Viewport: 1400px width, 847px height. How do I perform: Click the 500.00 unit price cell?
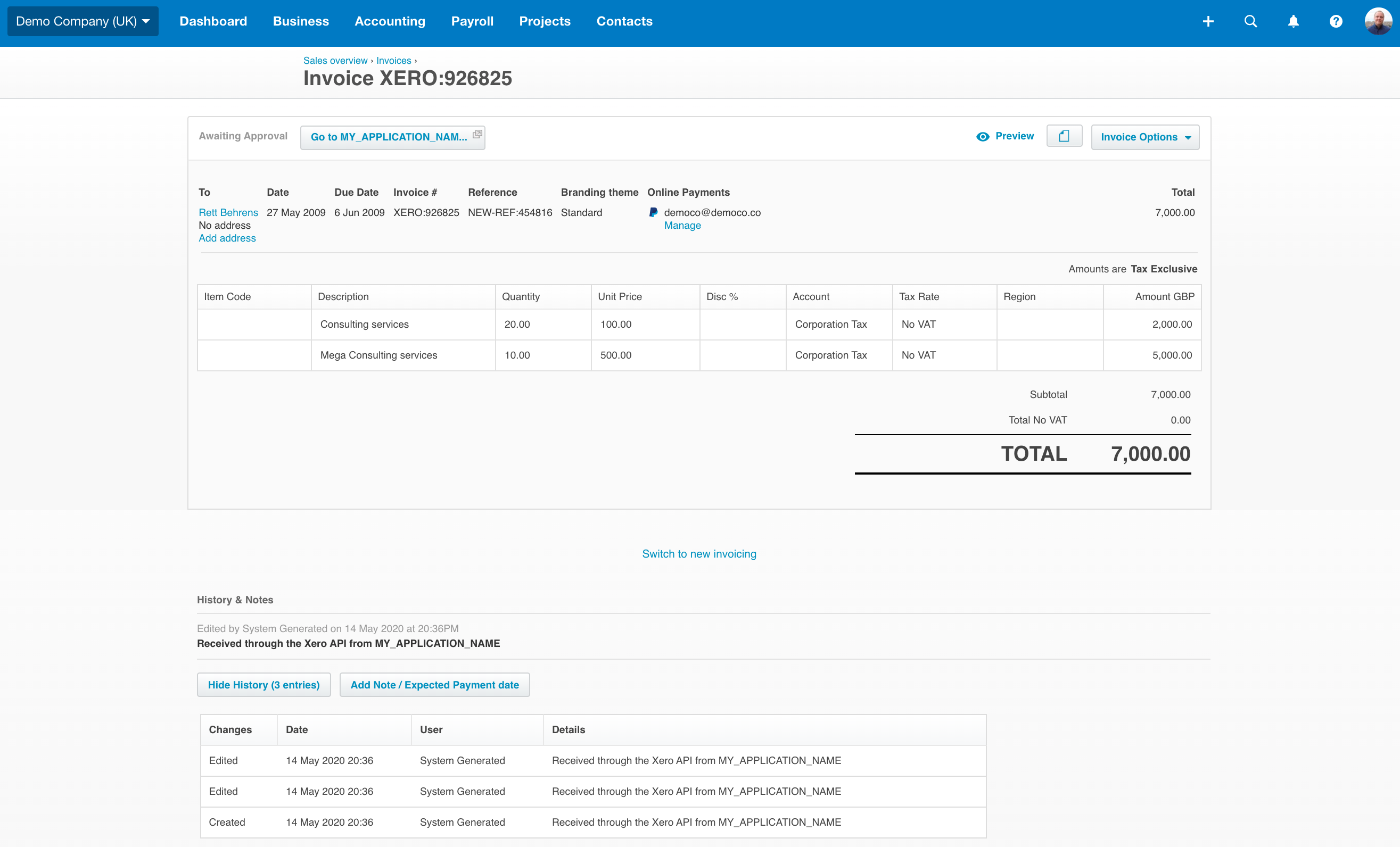(x=646, y=355)
